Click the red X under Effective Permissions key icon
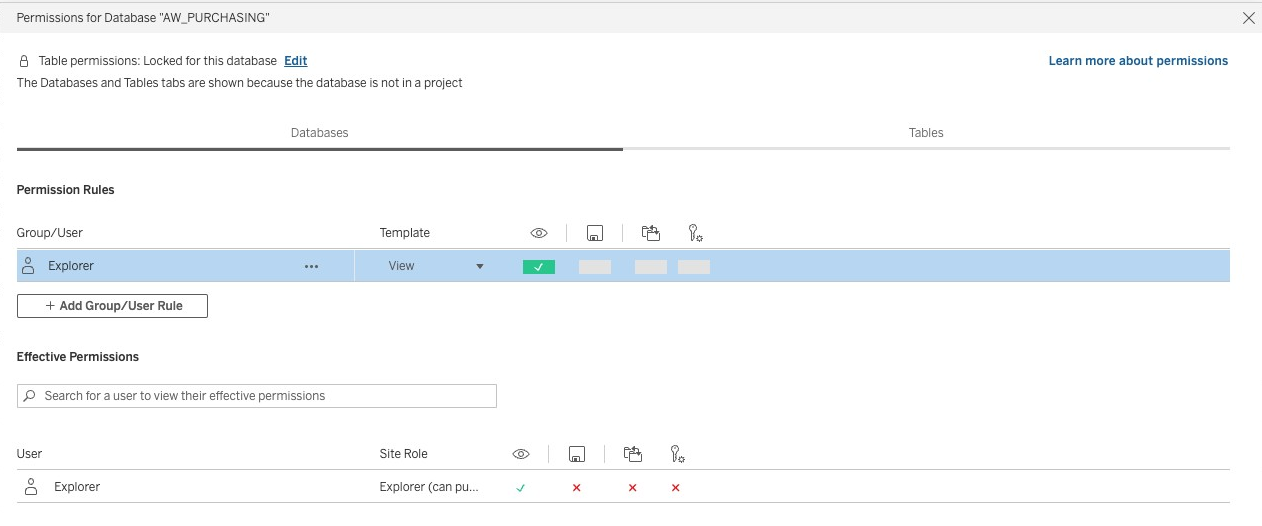Image resolution: width=1262 pixels, height=526 pixels. click(x=676, y=488)
